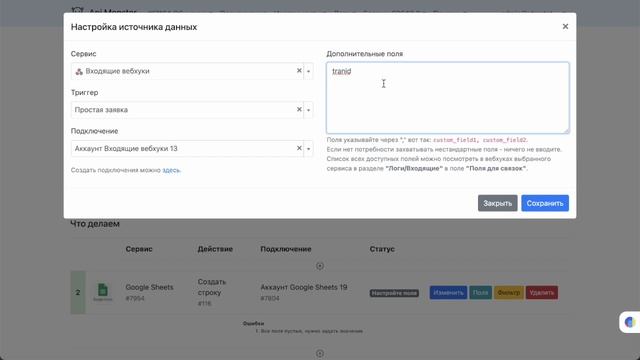Expand the Подключение dropdown arrow

pyautogui.click(x=309, y=149)
